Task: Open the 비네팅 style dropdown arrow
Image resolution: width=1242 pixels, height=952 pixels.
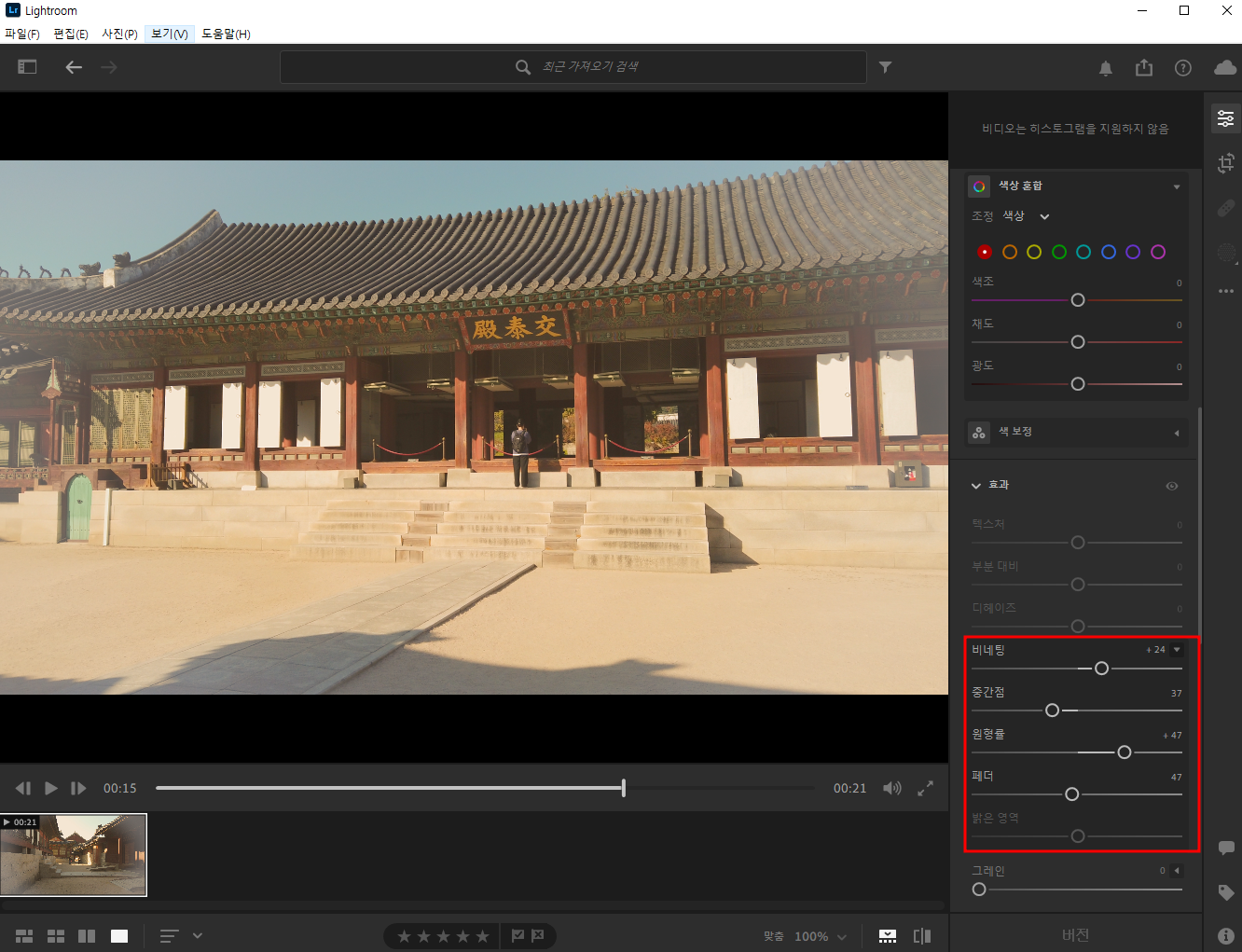Action: (x=1177, y=650)
